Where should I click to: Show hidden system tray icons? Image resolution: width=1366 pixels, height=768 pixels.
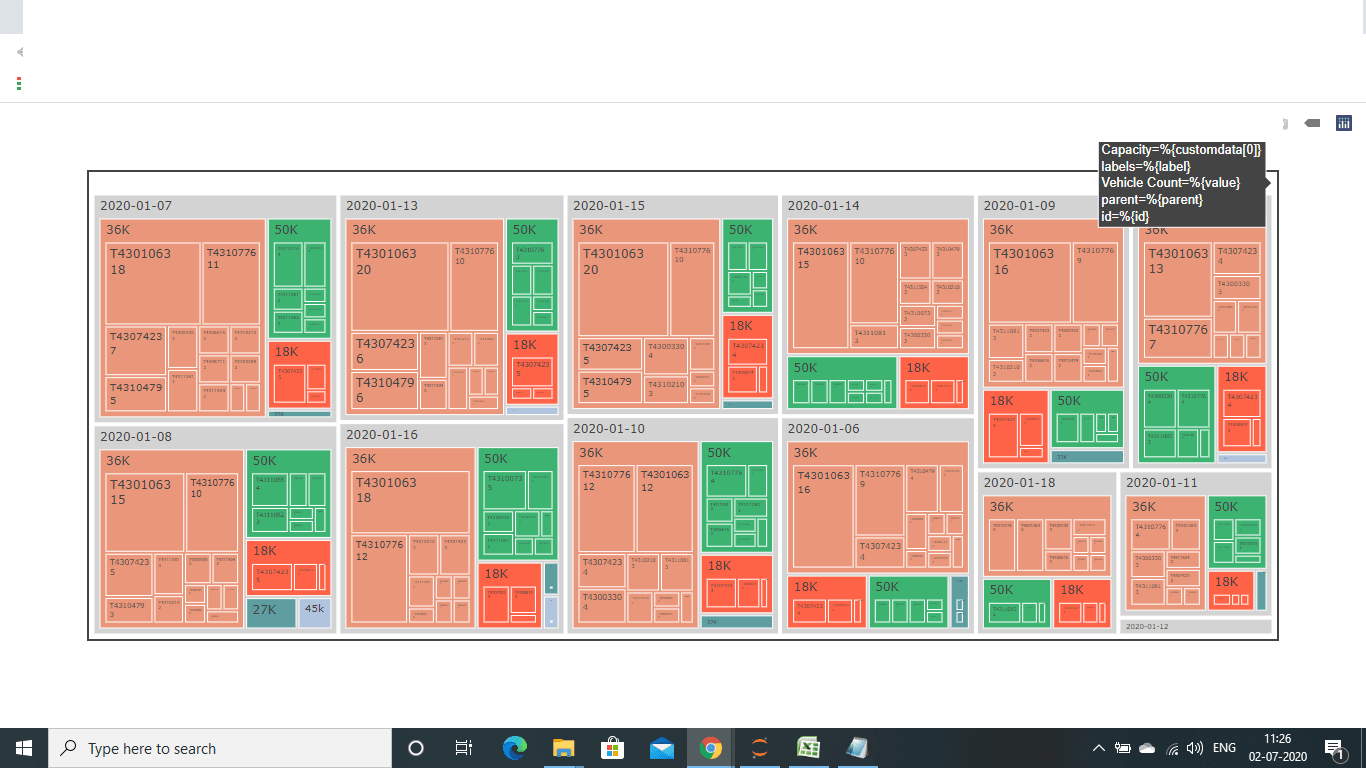tap(1099, 748)
